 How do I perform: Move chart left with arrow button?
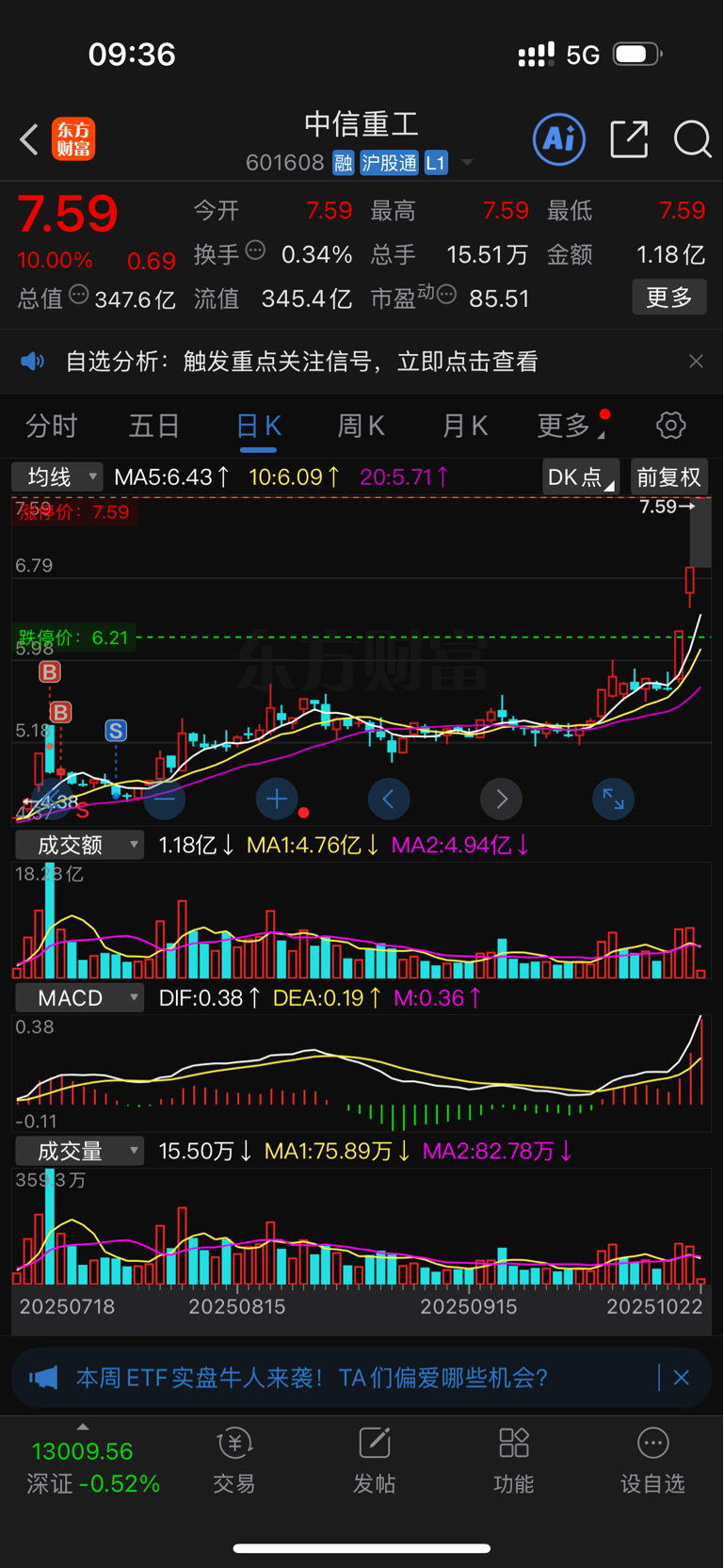click(x=389, y=800)
